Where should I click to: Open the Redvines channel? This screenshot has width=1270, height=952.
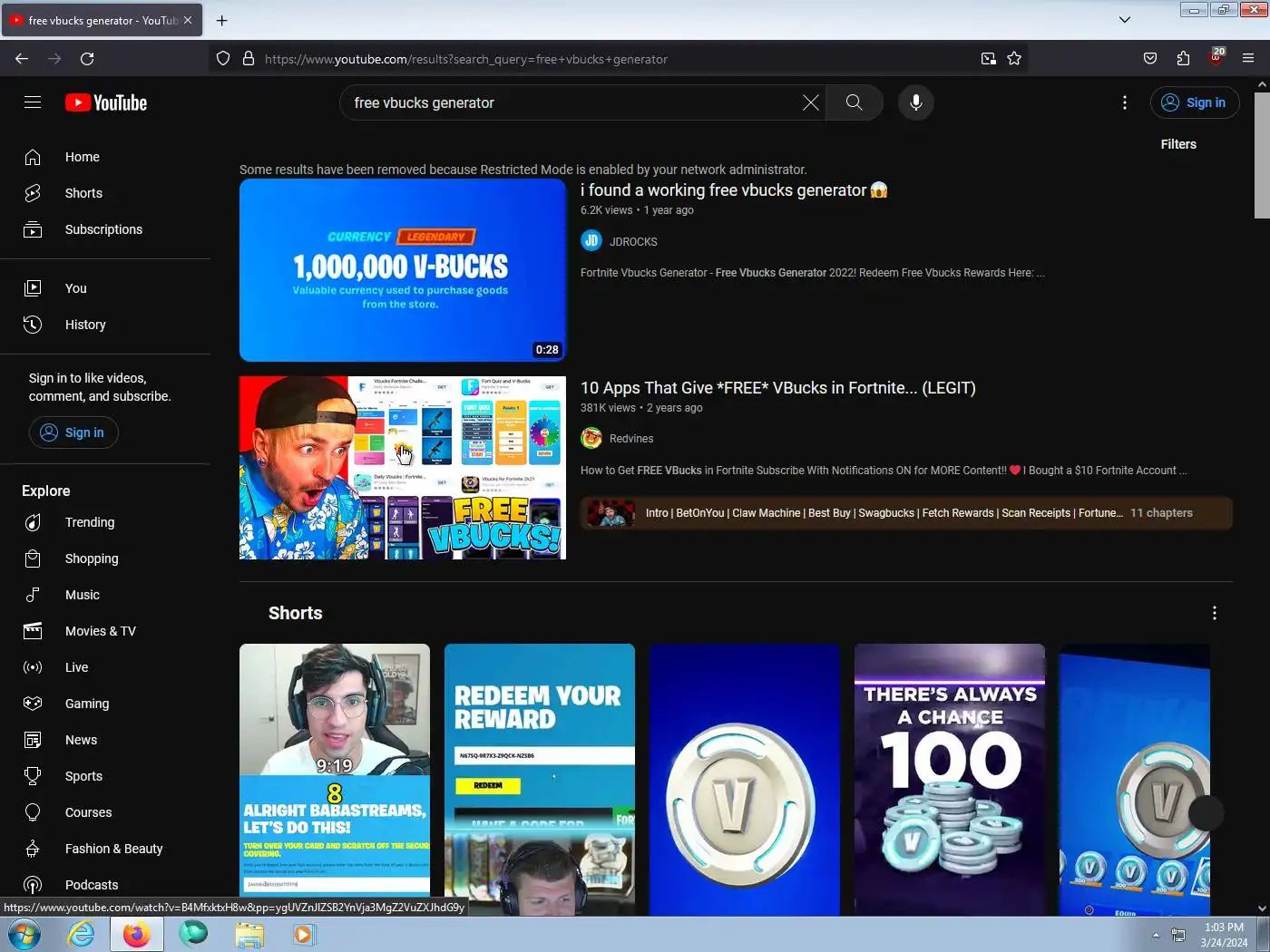(x=630, y=439)
